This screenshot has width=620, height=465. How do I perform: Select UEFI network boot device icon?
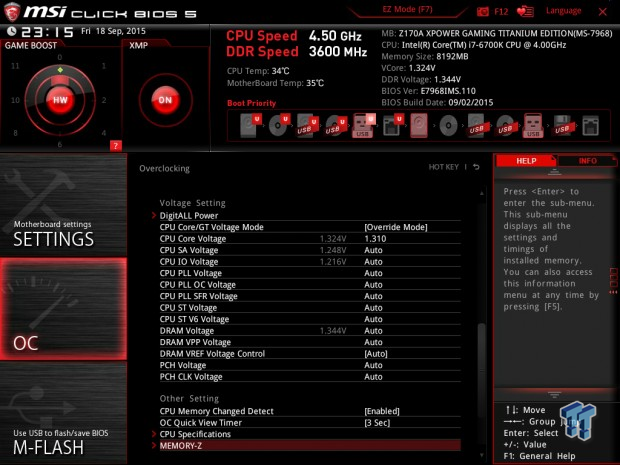pyautogui.click(x=393, y=125)
